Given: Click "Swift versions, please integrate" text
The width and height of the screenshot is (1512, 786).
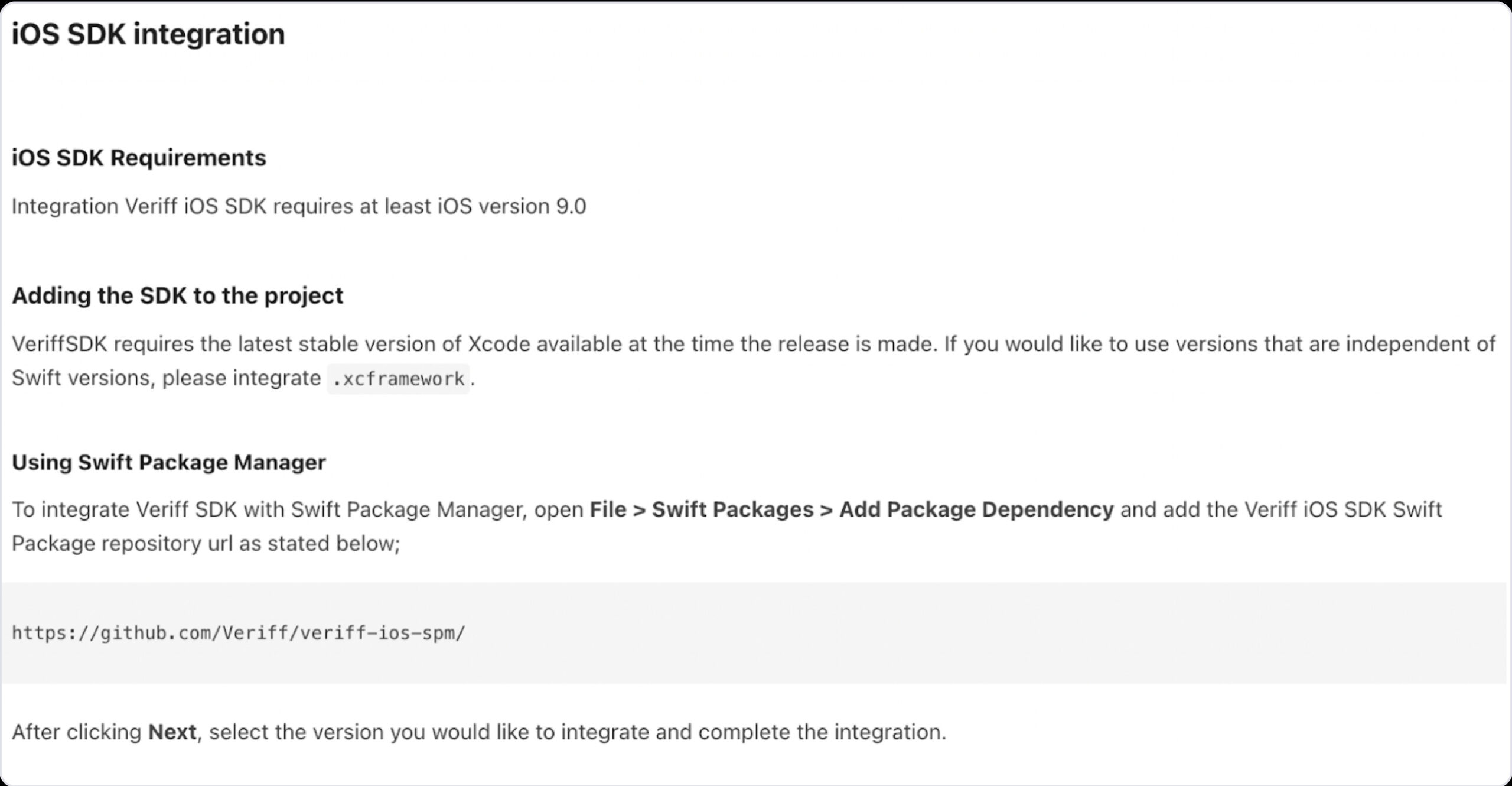Looking at the screenshot, I should pos(166,378).
